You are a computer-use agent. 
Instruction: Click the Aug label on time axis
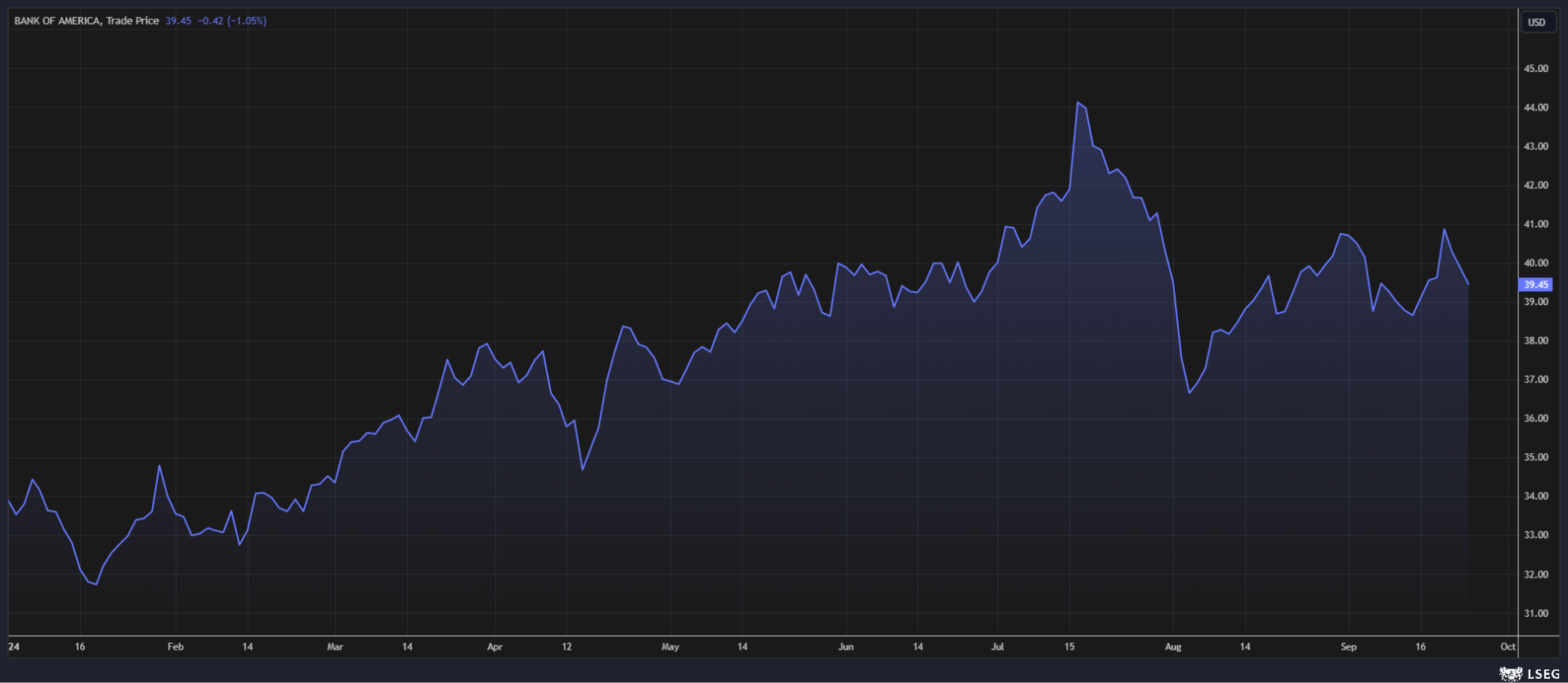coord(1173,646)
